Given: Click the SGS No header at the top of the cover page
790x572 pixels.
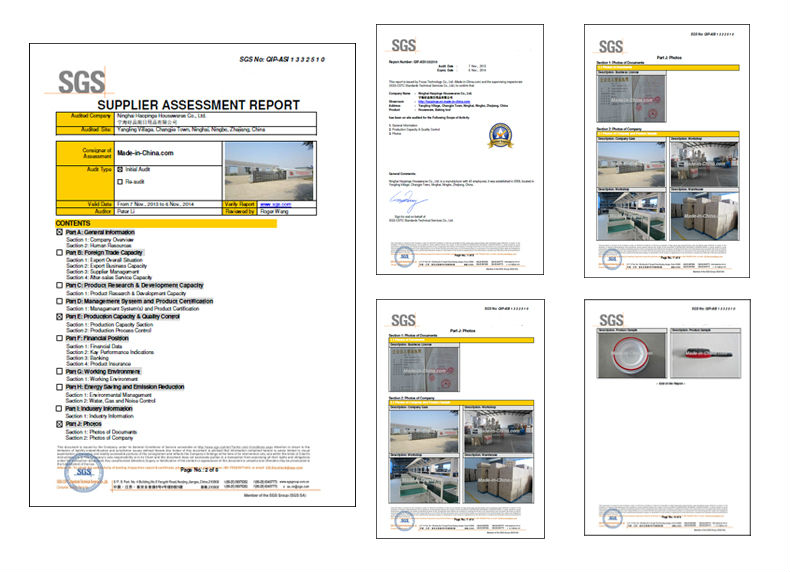Looking at the screenshot, I should [x=282, y=59].
